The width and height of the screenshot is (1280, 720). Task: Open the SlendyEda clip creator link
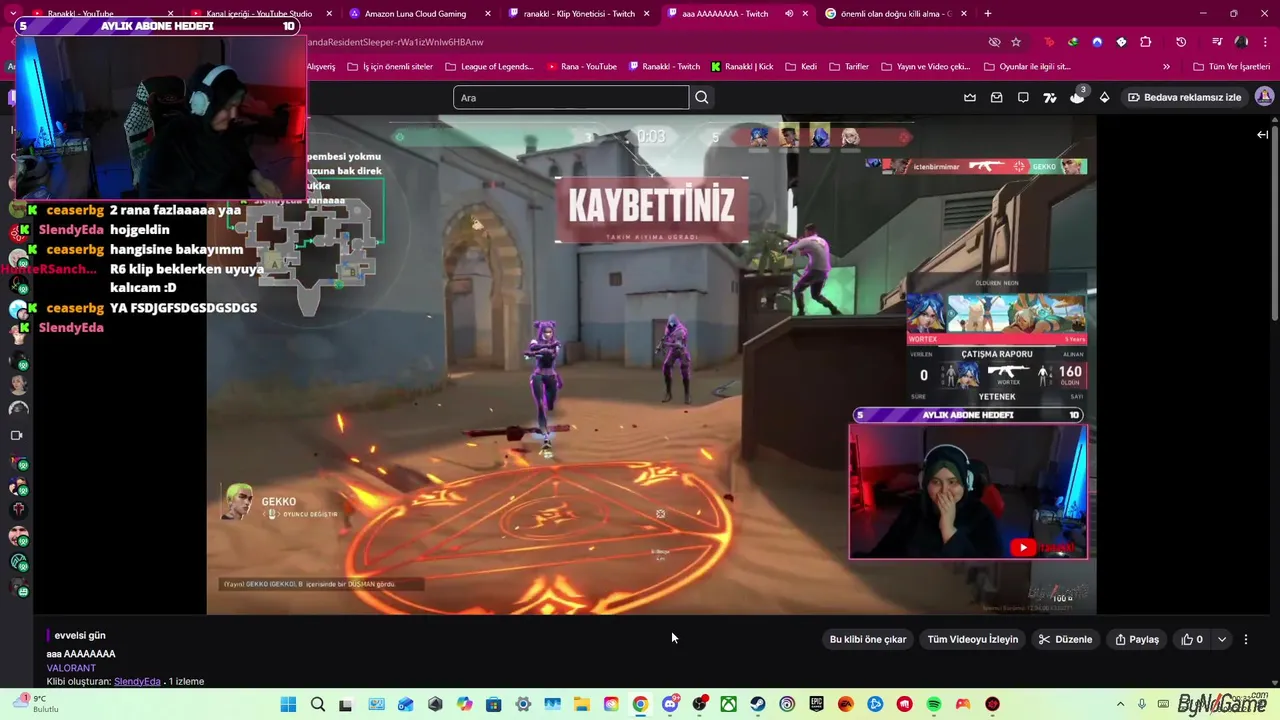pyautogui.click(x=137, y=681)
